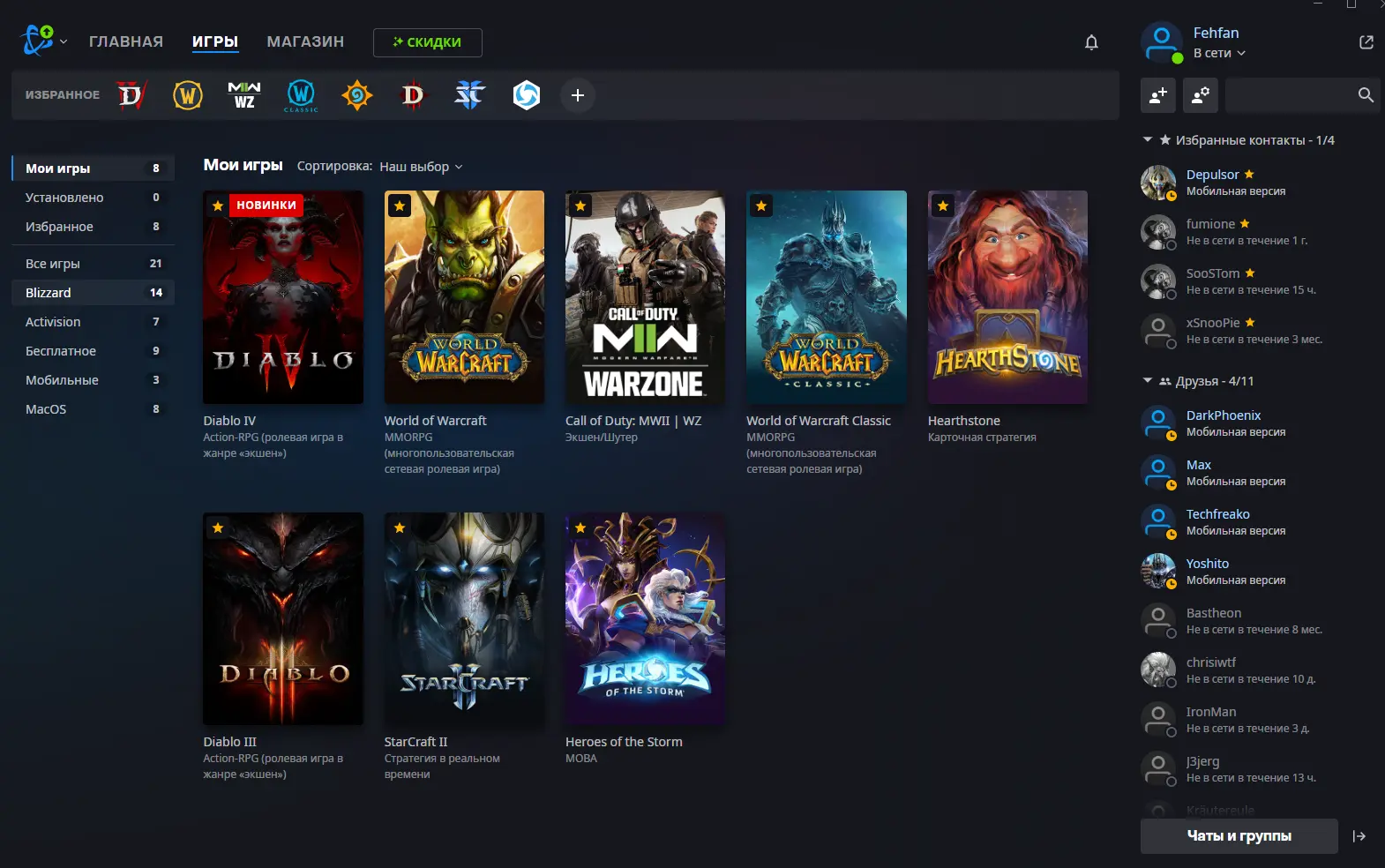Select 'Бесплатное' sidebar filter
The height and width of the screenshot is (868, 1385).
click(94, 351)
